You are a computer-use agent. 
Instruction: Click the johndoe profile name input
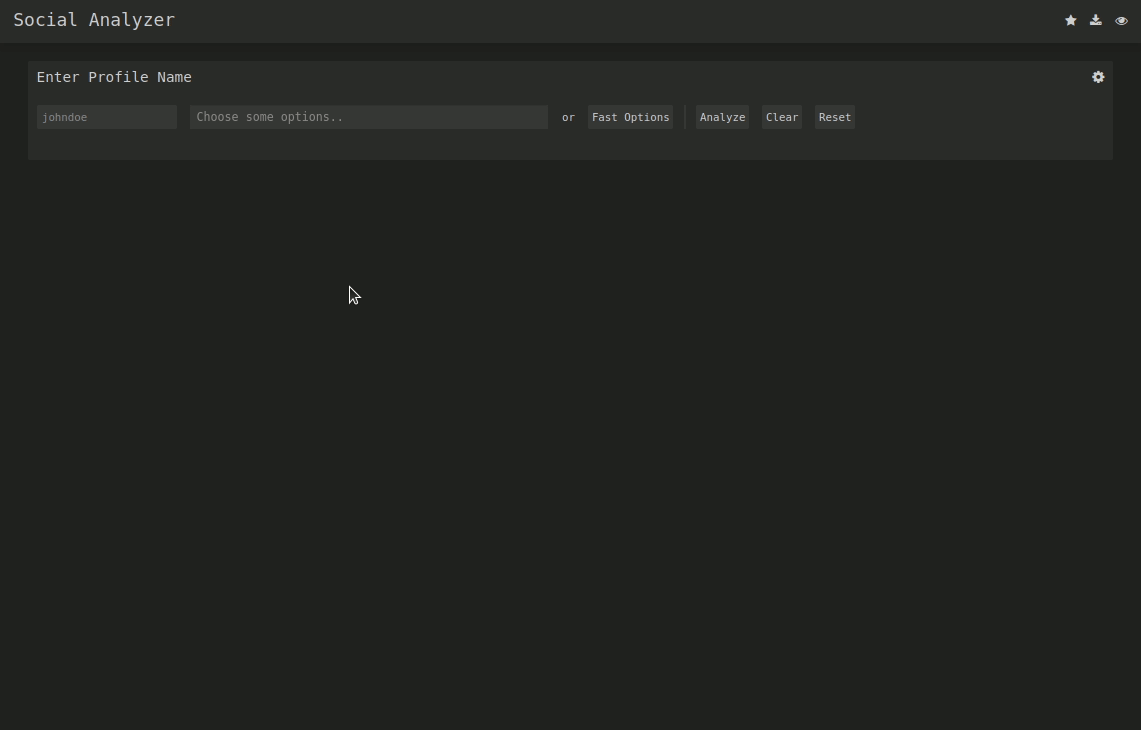pos(106,117)
